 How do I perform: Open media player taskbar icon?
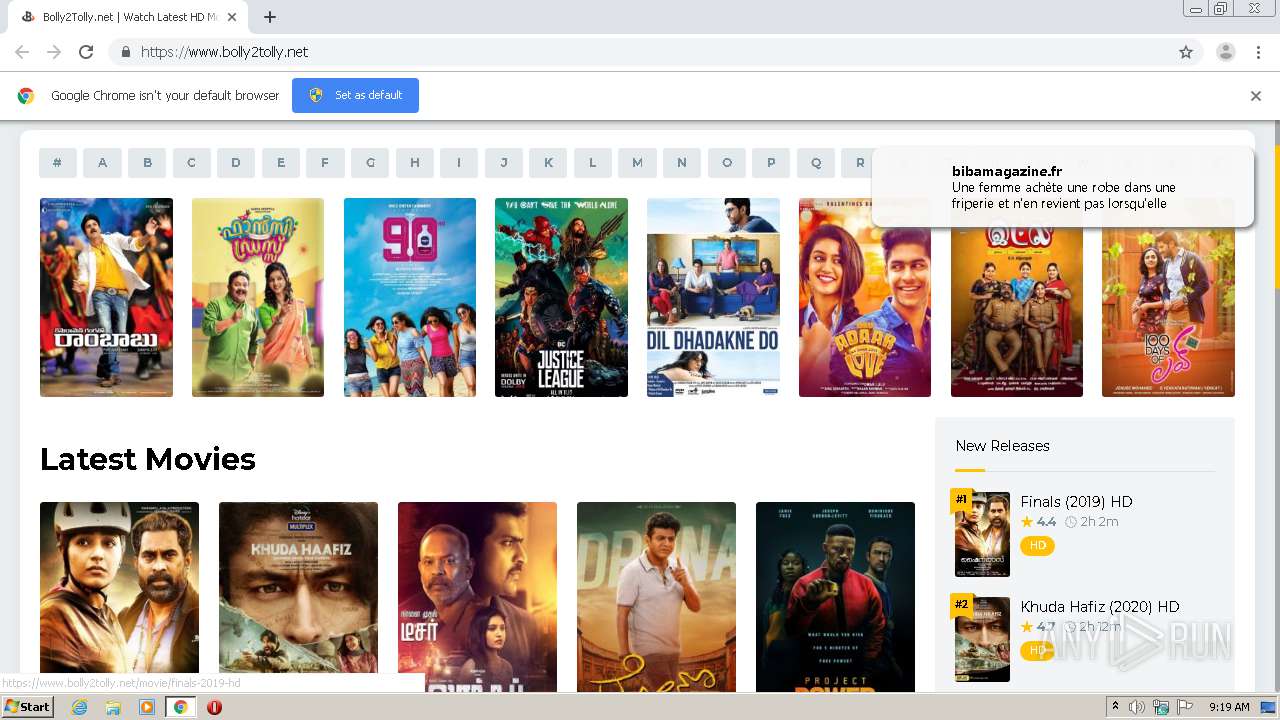(x=147, y=707)
